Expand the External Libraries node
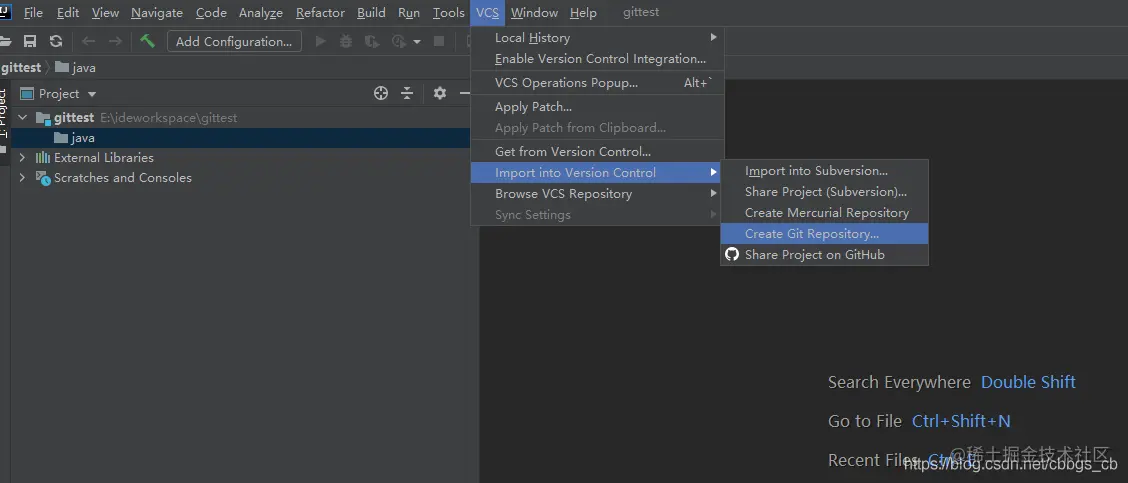Image resolution: width=1128 pixels, height=483 pixels. (22, 158)
